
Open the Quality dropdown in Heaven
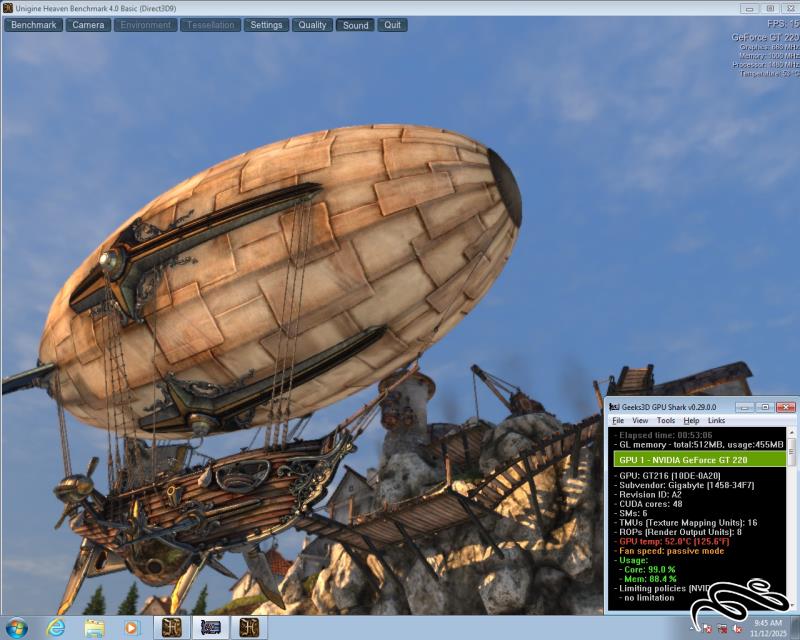pyautogui.click(x=312, y=25)
